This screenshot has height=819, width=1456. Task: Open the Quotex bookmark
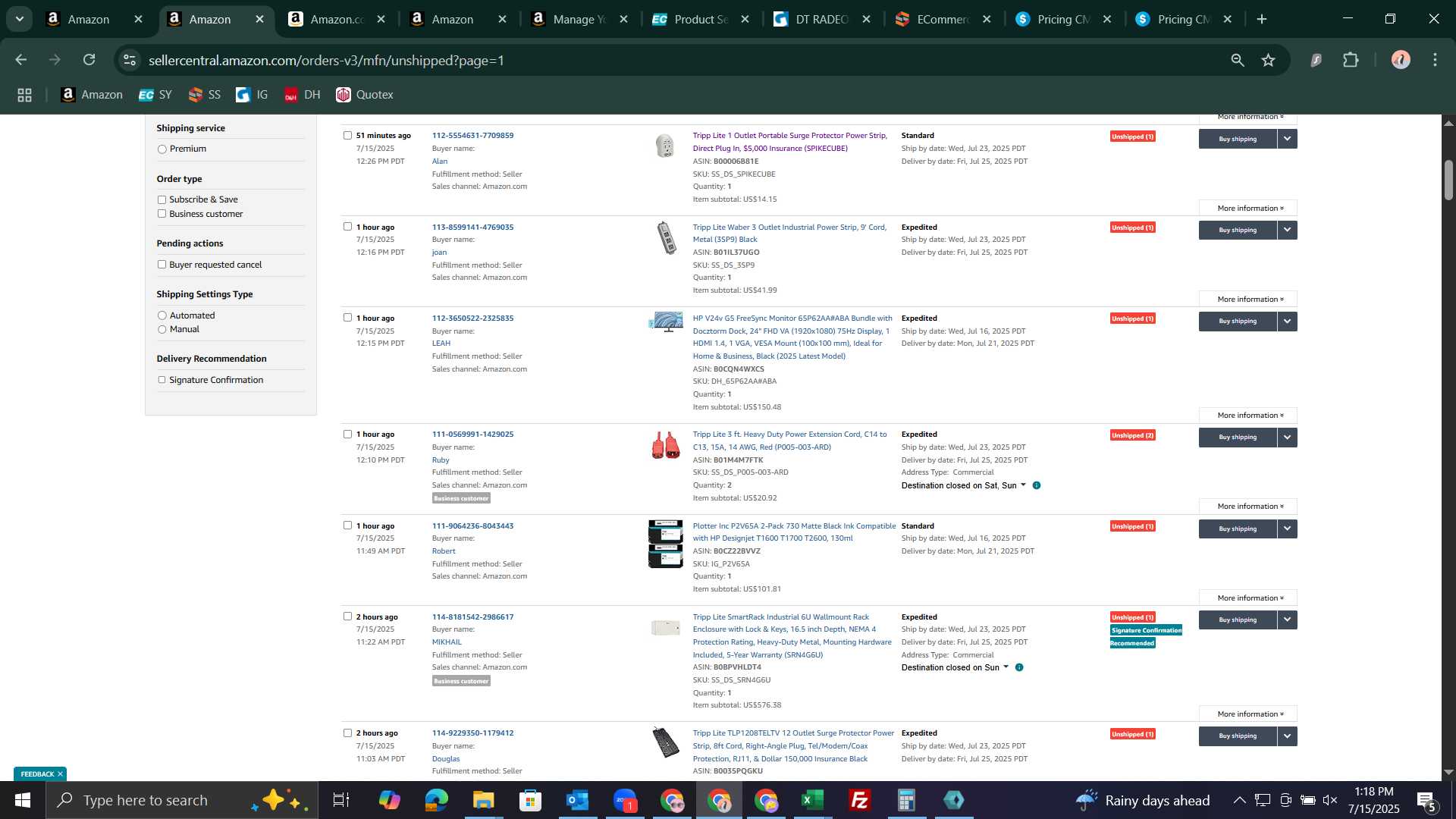(x=365, y=95)
